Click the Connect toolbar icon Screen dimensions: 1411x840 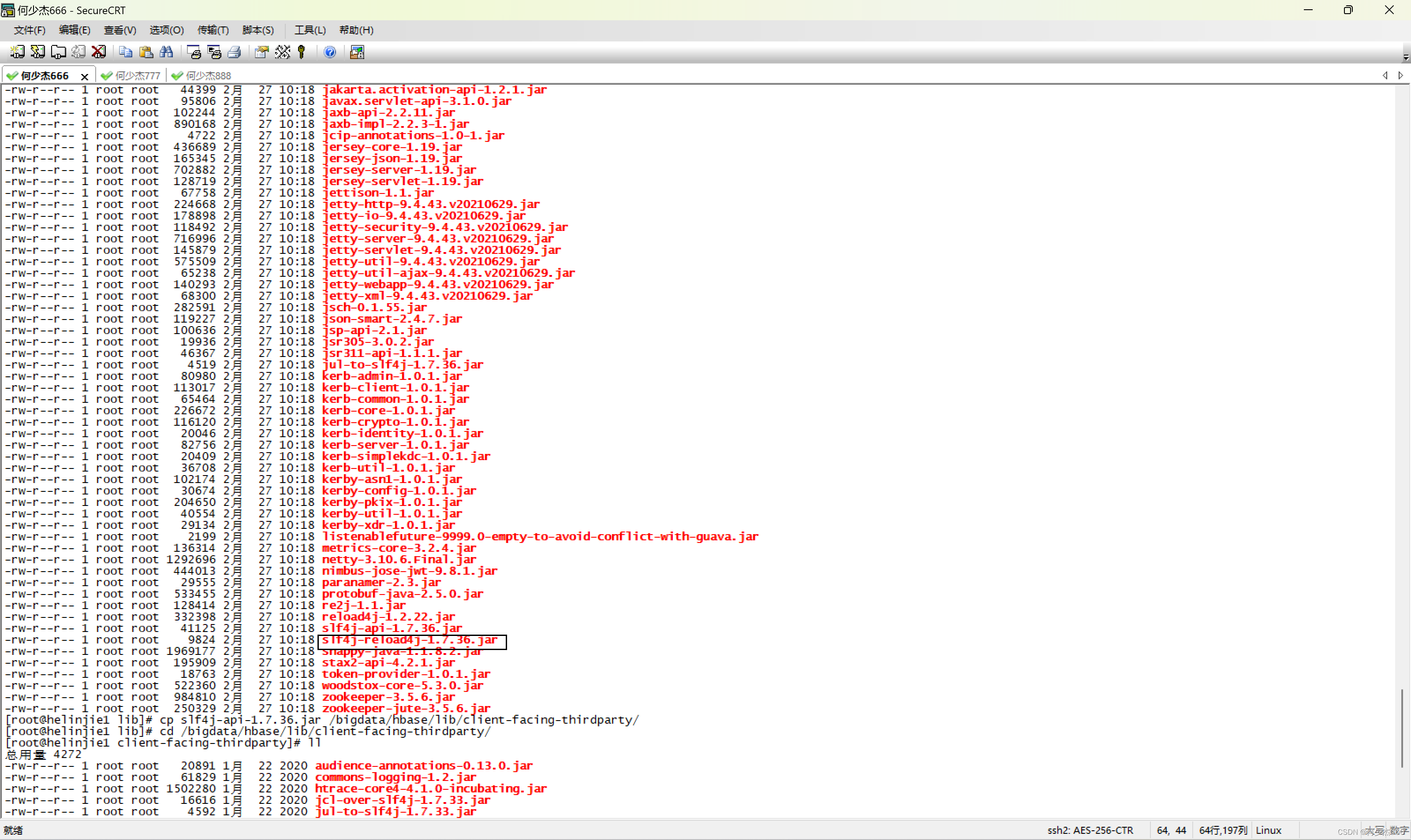[17, 52]
